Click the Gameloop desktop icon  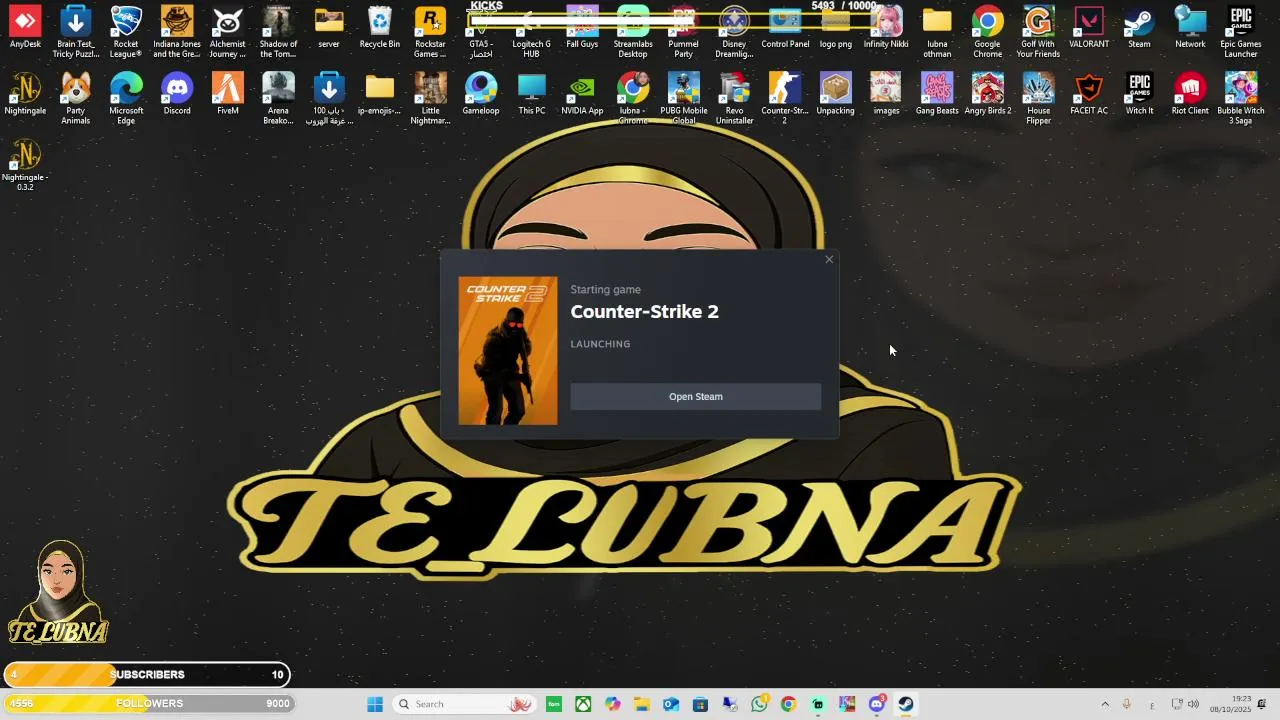pyautogui.click(x=481, y=95)
